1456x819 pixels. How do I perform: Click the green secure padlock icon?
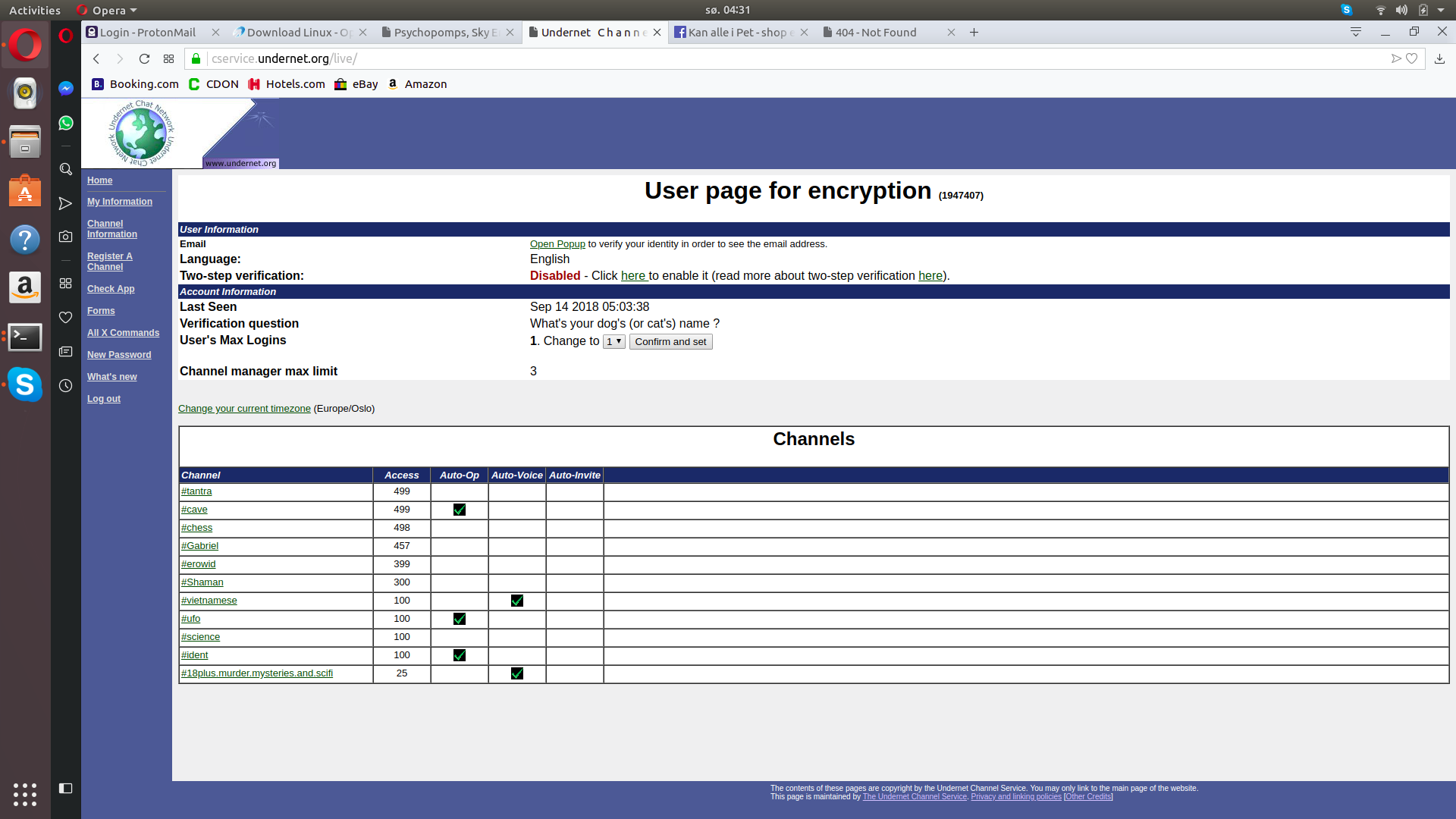pyautogui.click(x=196, y=58)
